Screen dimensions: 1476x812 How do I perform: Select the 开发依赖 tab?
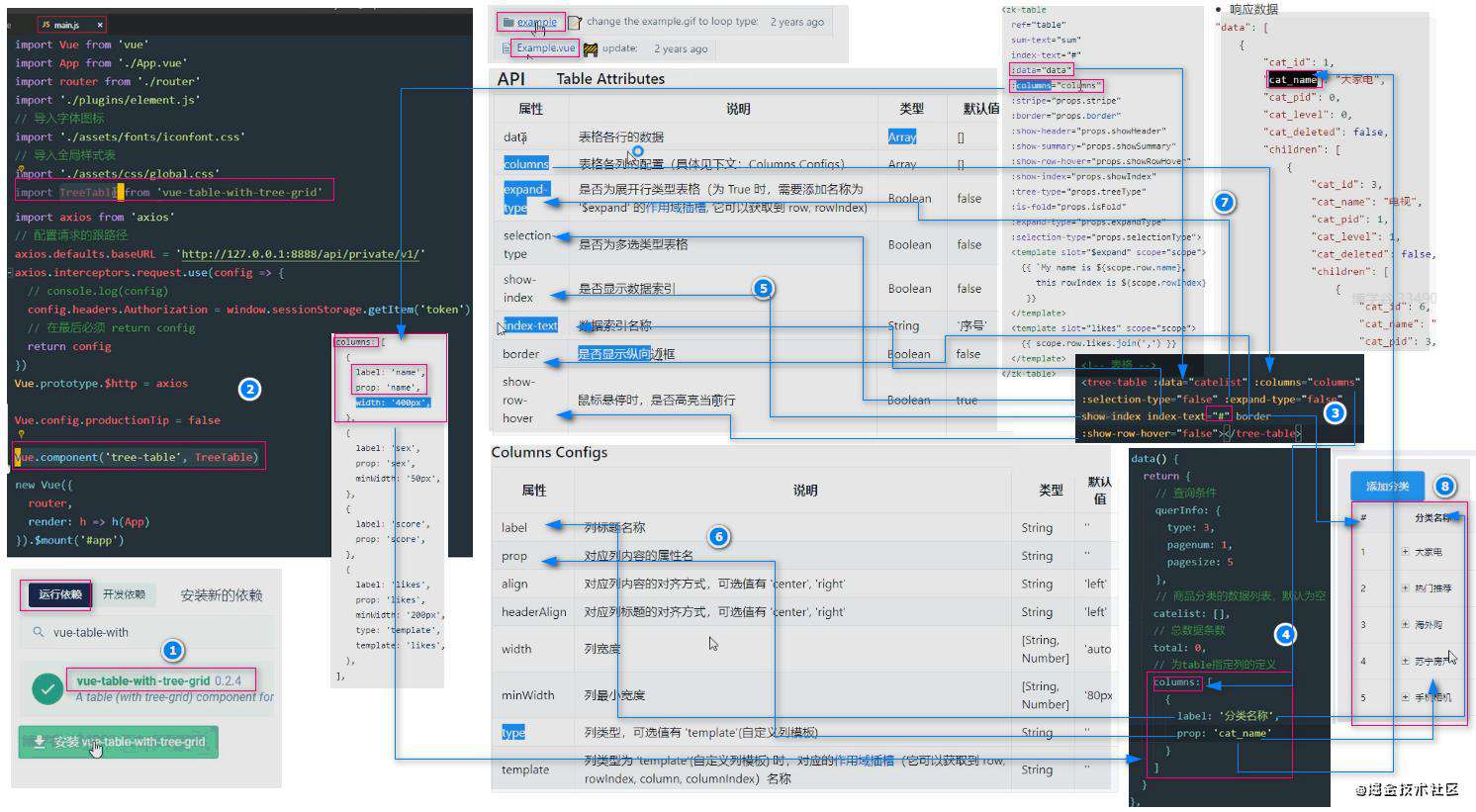(125, 594)
